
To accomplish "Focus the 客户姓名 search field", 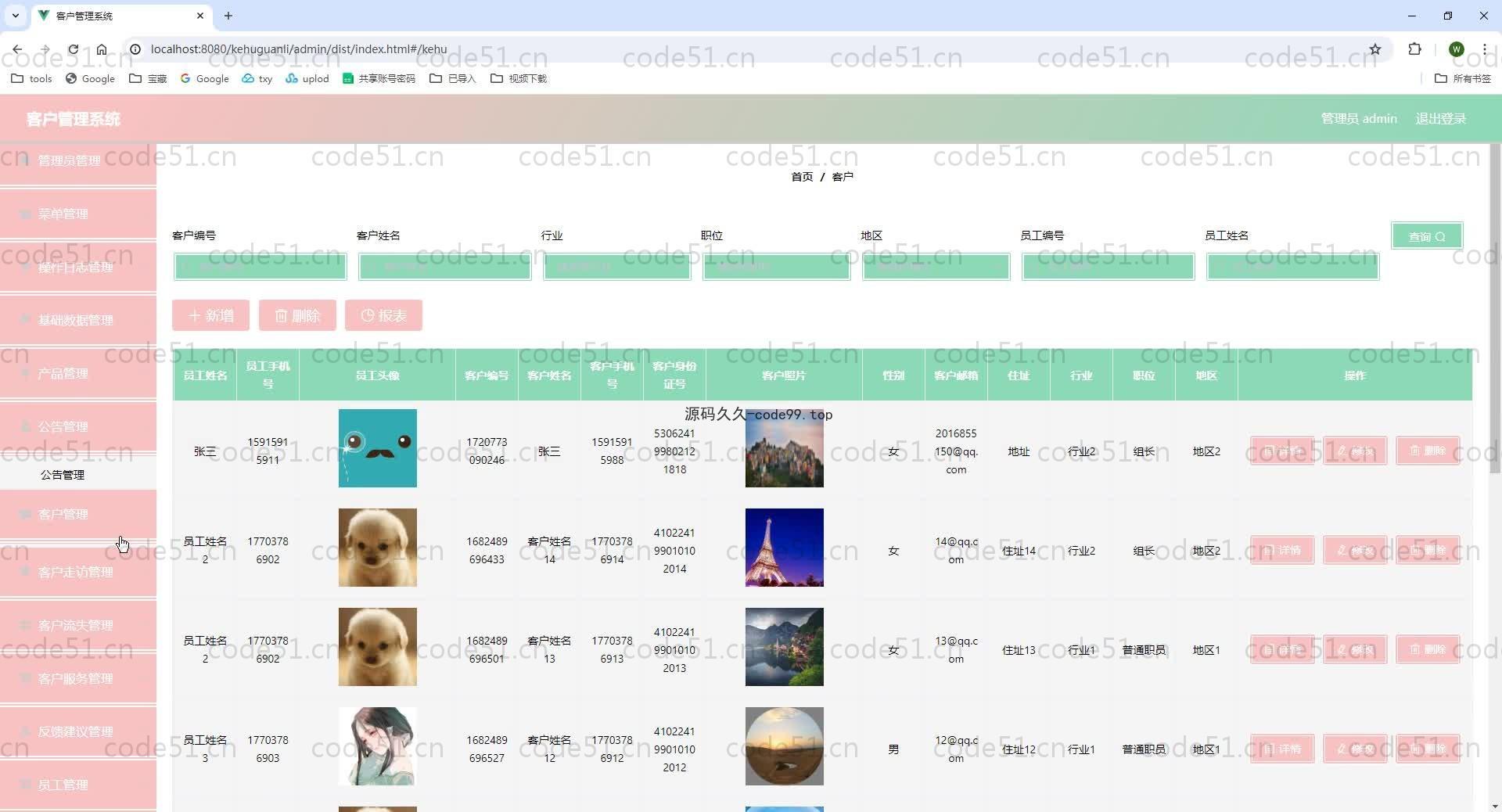I will (444, 267).
